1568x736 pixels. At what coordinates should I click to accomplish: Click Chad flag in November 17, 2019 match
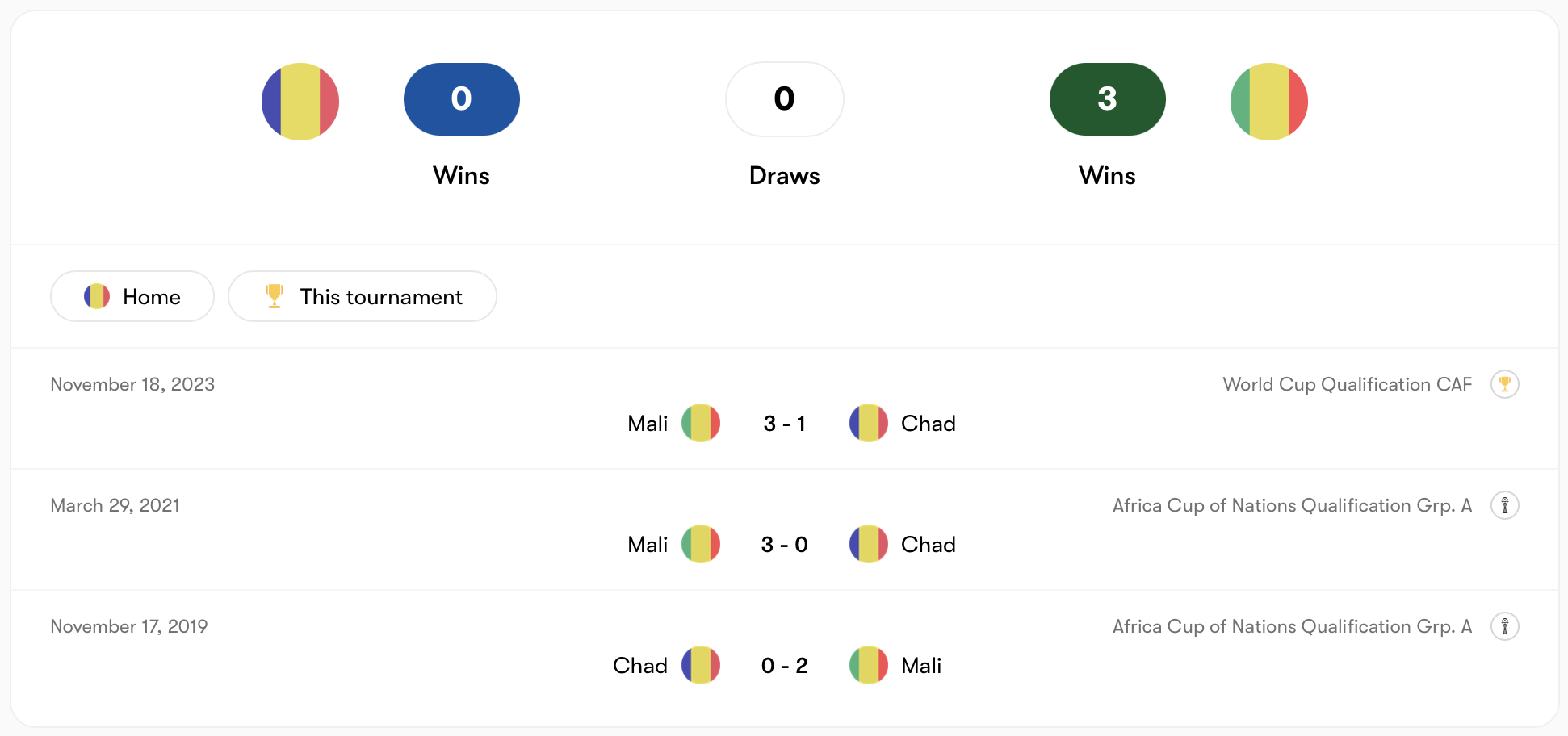pyautogui.click(x=700, y=665)
